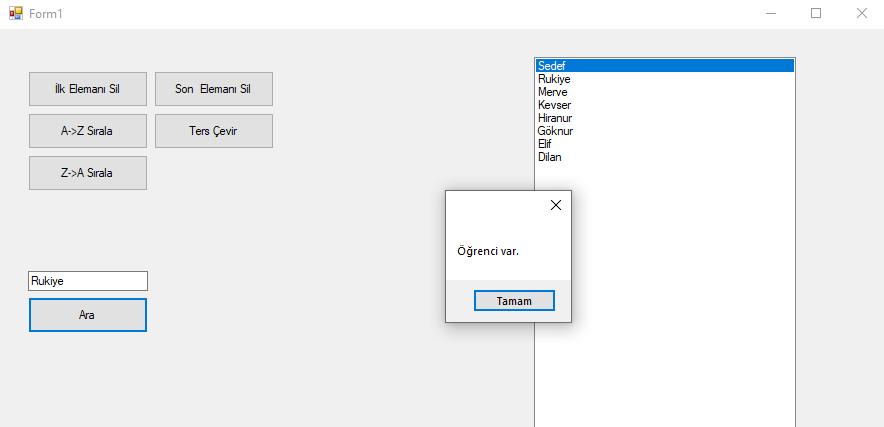
Task: Minimize the Form1 window
Action: click(x=771, y=14)
